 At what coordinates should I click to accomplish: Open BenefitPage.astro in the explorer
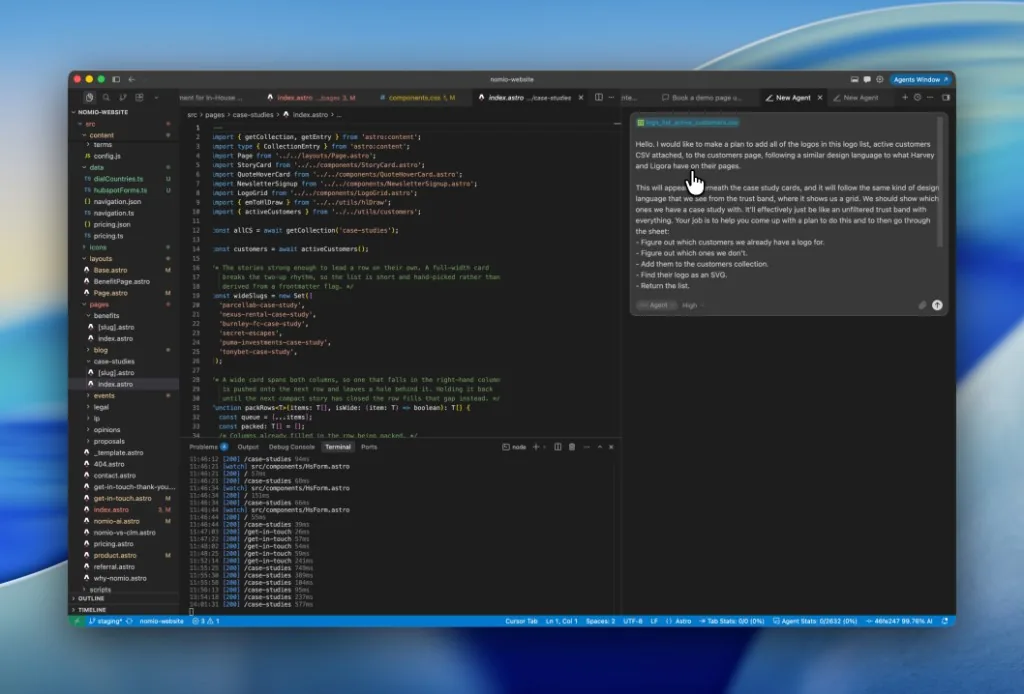click(121, 281)
